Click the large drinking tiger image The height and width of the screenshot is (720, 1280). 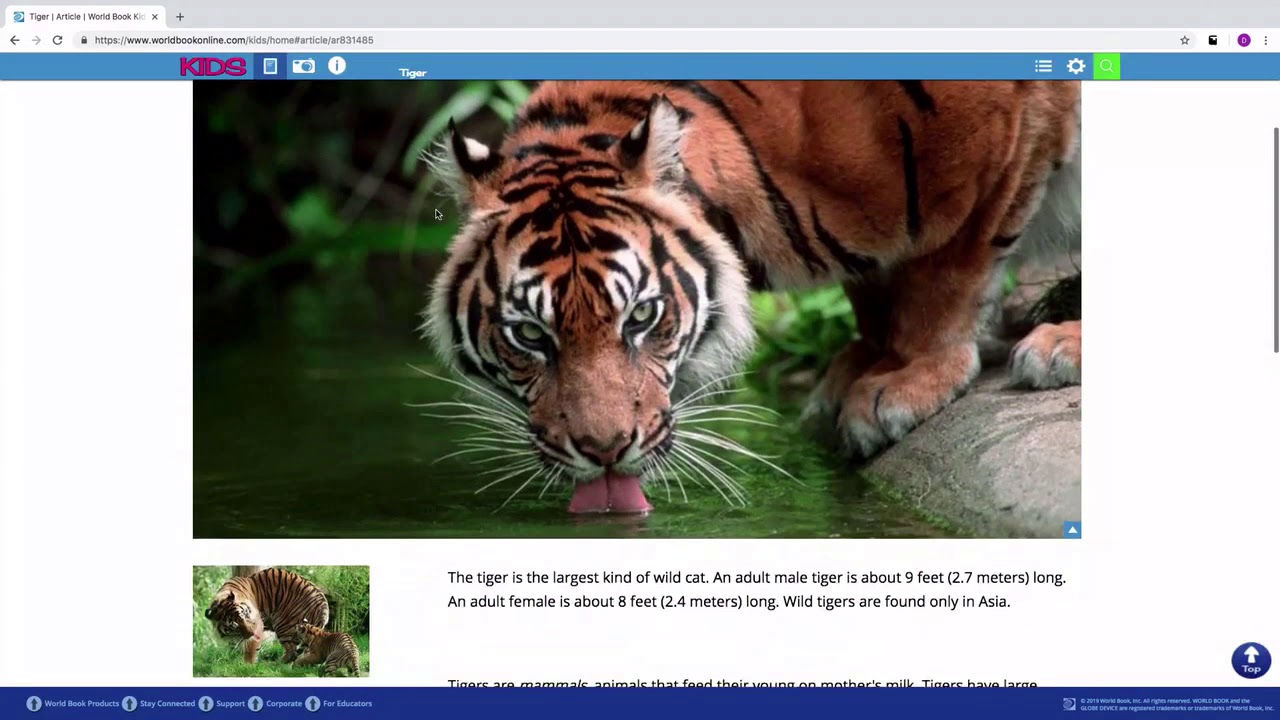pyautogui.click(x=636, y=309)
